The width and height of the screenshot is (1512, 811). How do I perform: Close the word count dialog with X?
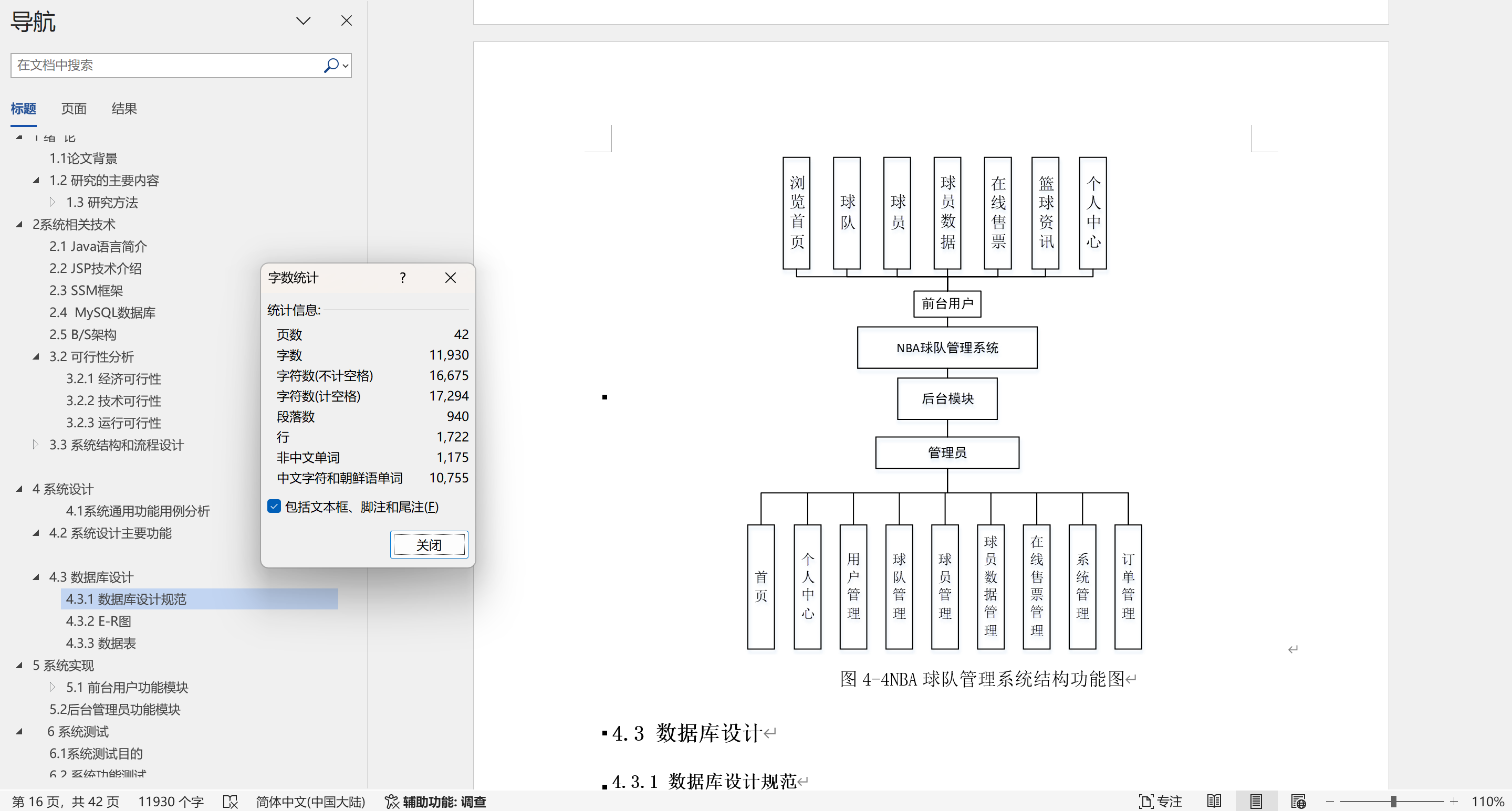coord(450,278)
